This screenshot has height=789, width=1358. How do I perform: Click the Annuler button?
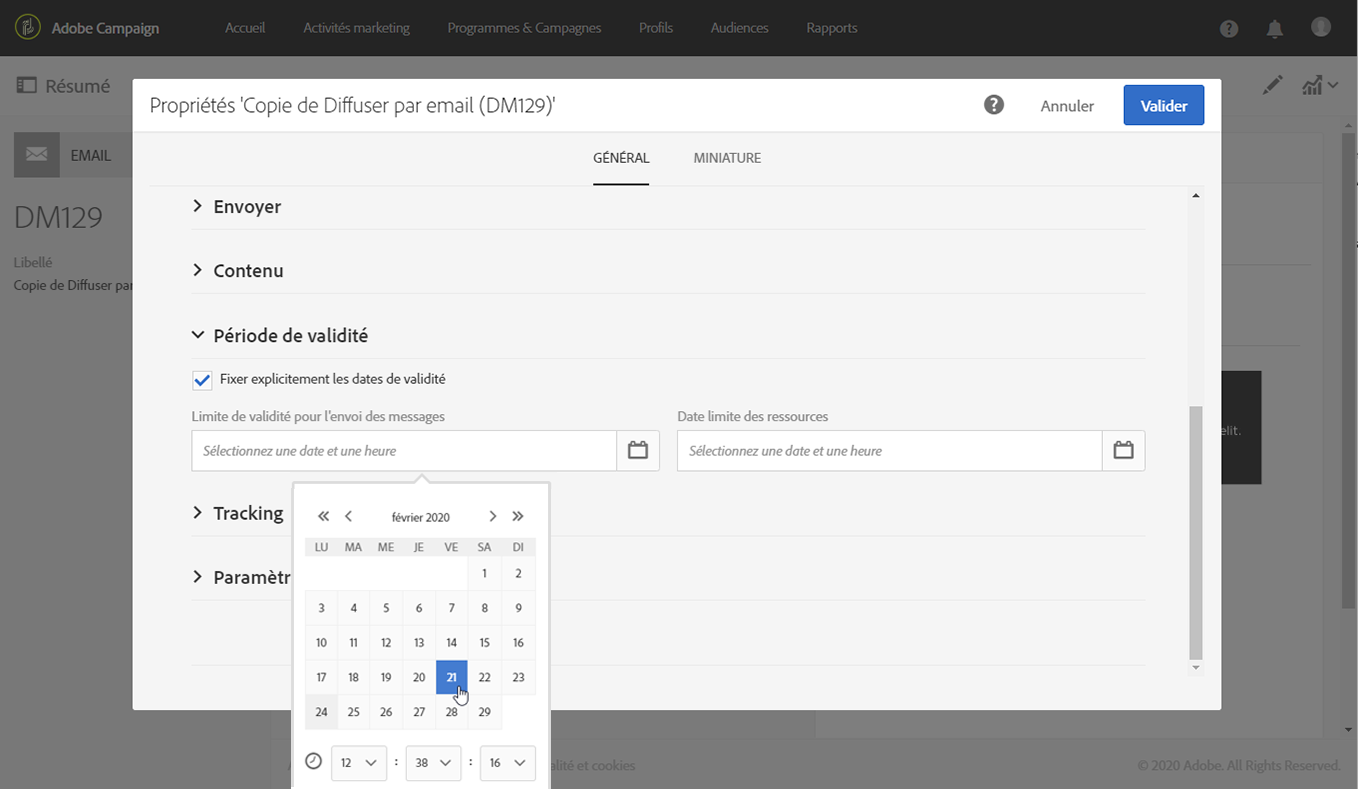coord(1067,106)
